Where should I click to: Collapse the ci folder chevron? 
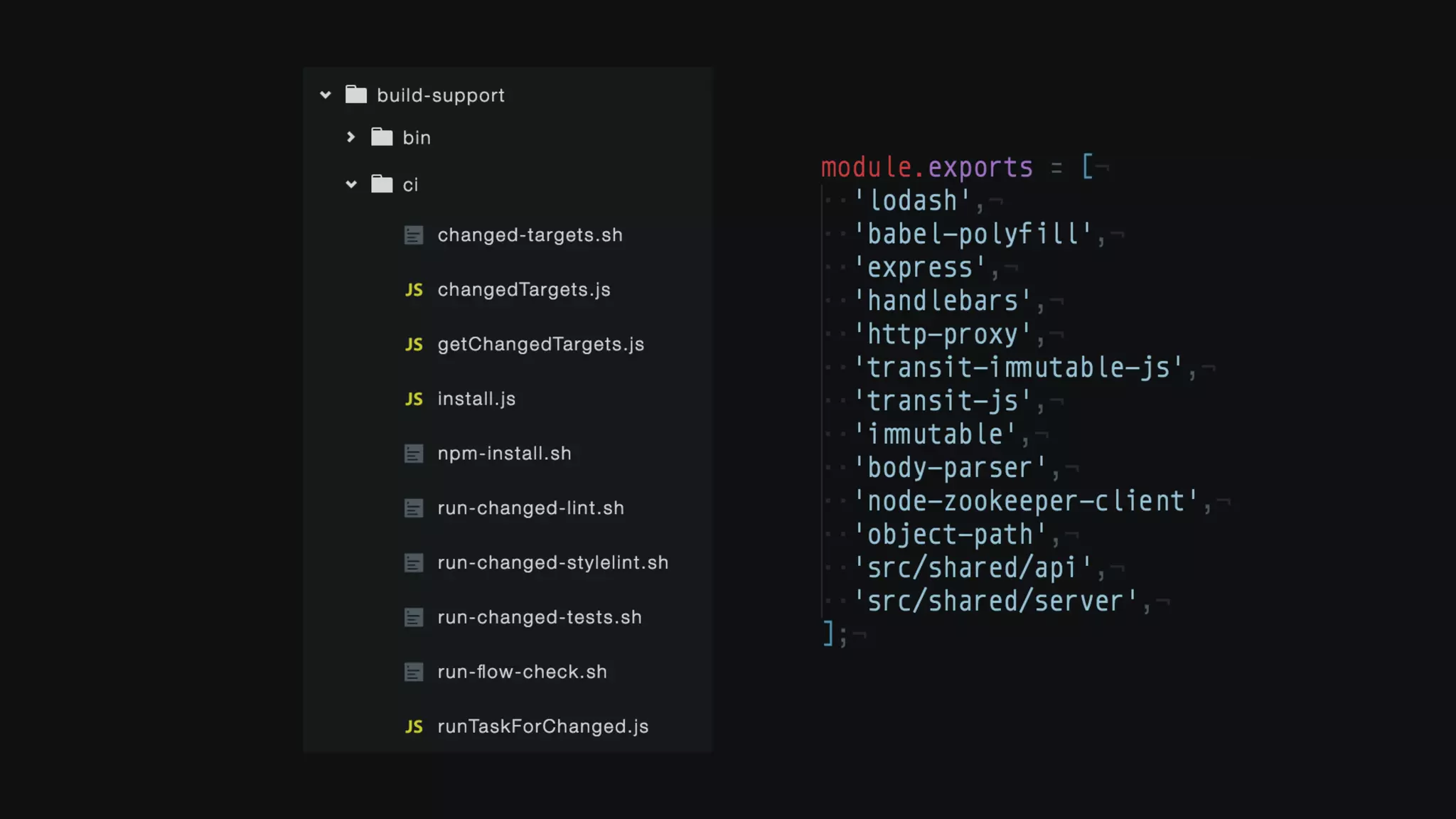tap(351, 184)
